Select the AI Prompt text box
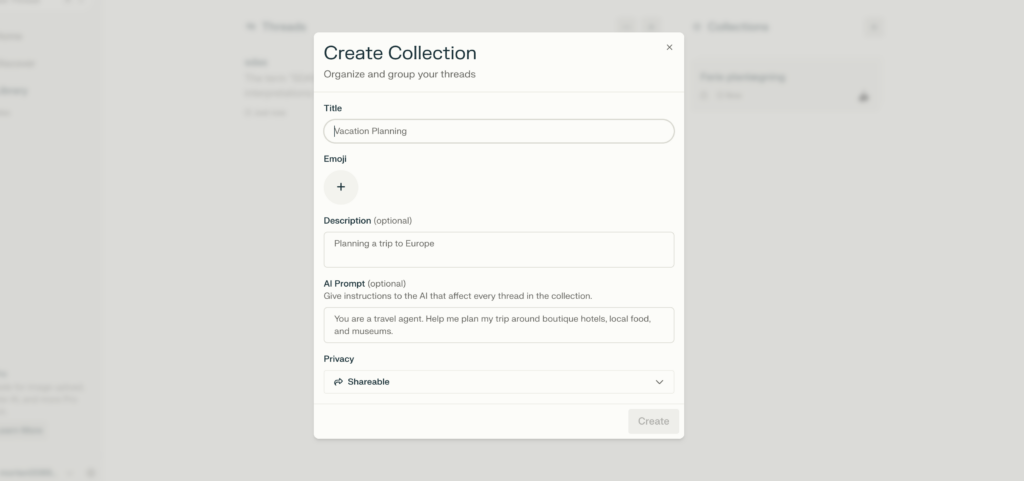The height and width of the screenshot is (481, 1024). [499, 325]
